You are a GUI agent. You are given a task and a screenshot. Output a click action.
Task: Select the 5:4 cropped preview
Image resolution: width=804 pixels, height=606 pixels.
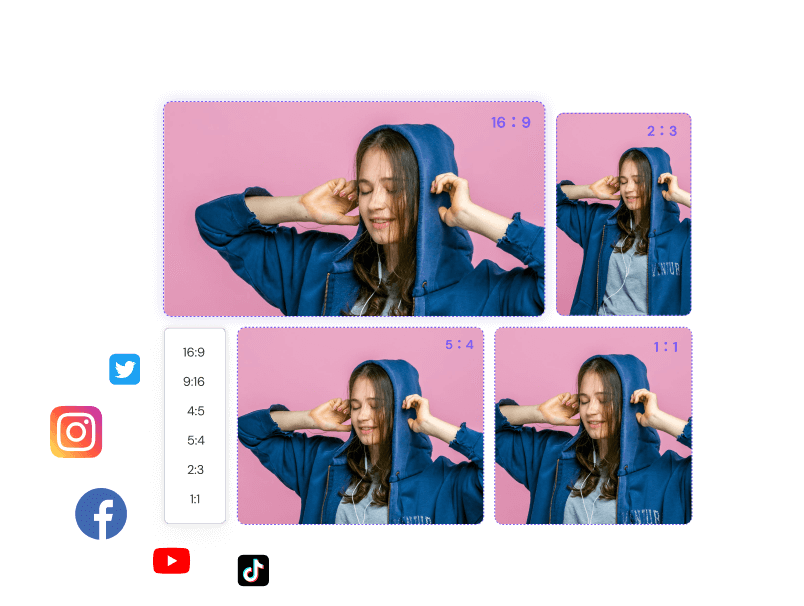[x=360, y=425]
